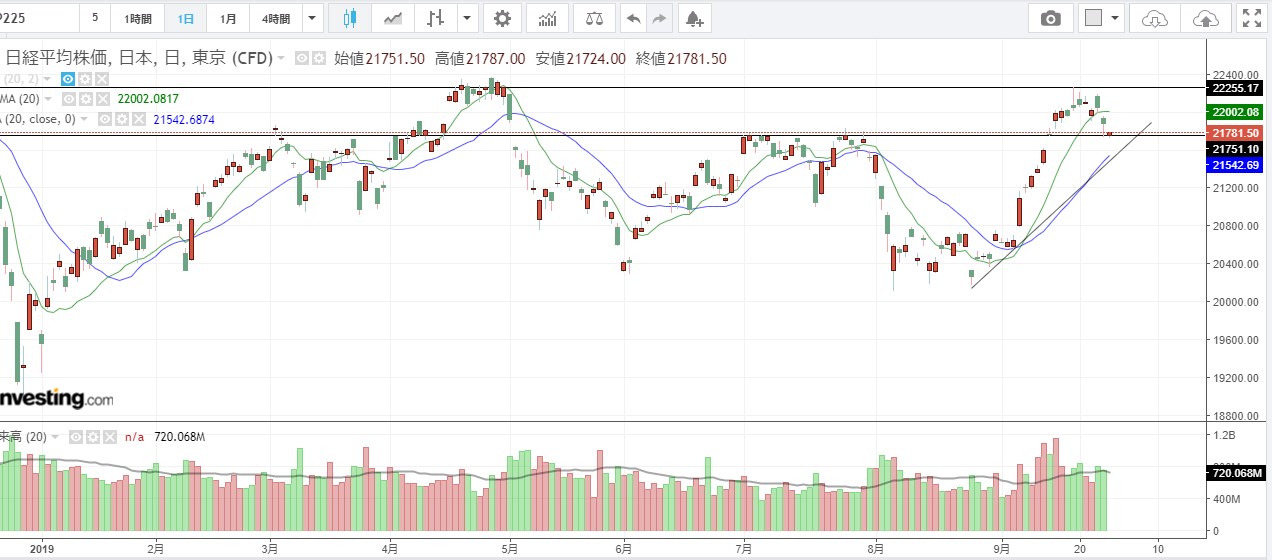
Task: Switch to the 4時間 interval
Action: (x=276, y=18)
